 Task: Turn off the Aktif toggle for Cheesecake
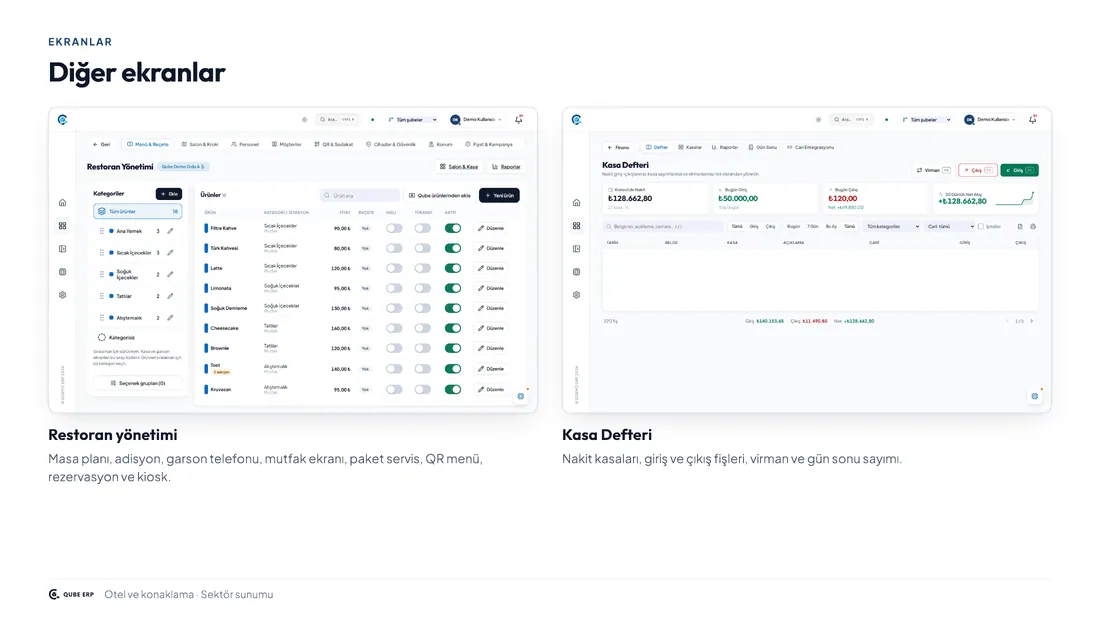[x=452, y=328]
